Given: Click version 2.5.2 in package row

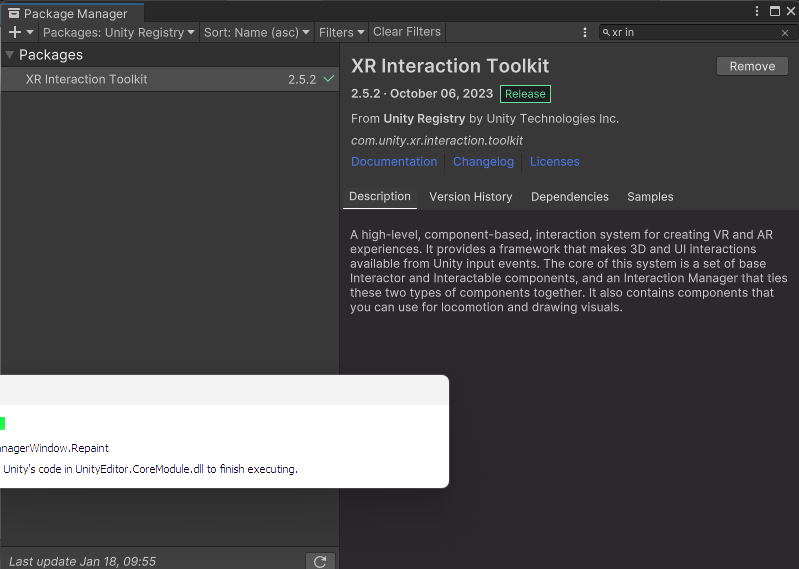Looking at the screenshot, I should pos(302,79).
